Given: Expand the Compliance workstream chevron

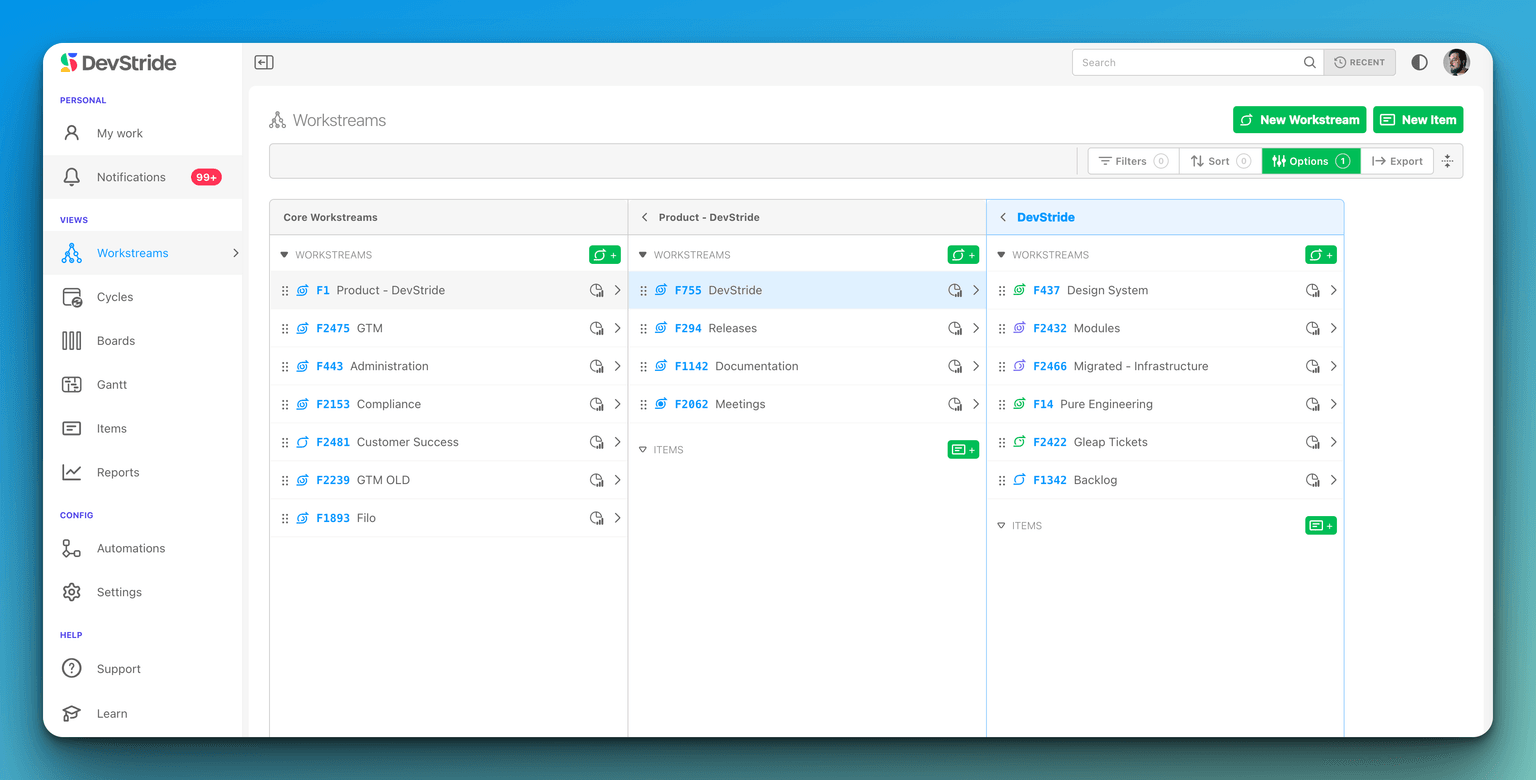Looking at the screenshot, I should 617,404.
